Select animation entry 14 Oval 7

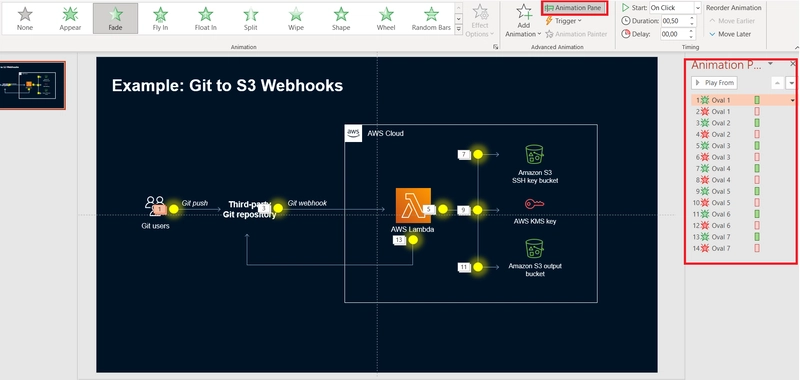click(x=743, y=248)
